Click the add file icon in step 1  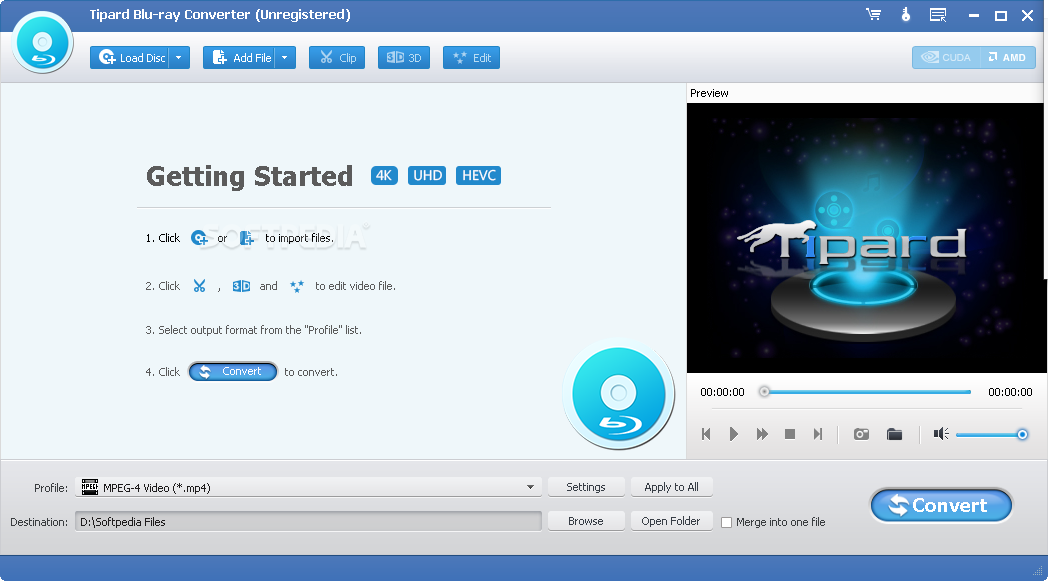point(247,238)
